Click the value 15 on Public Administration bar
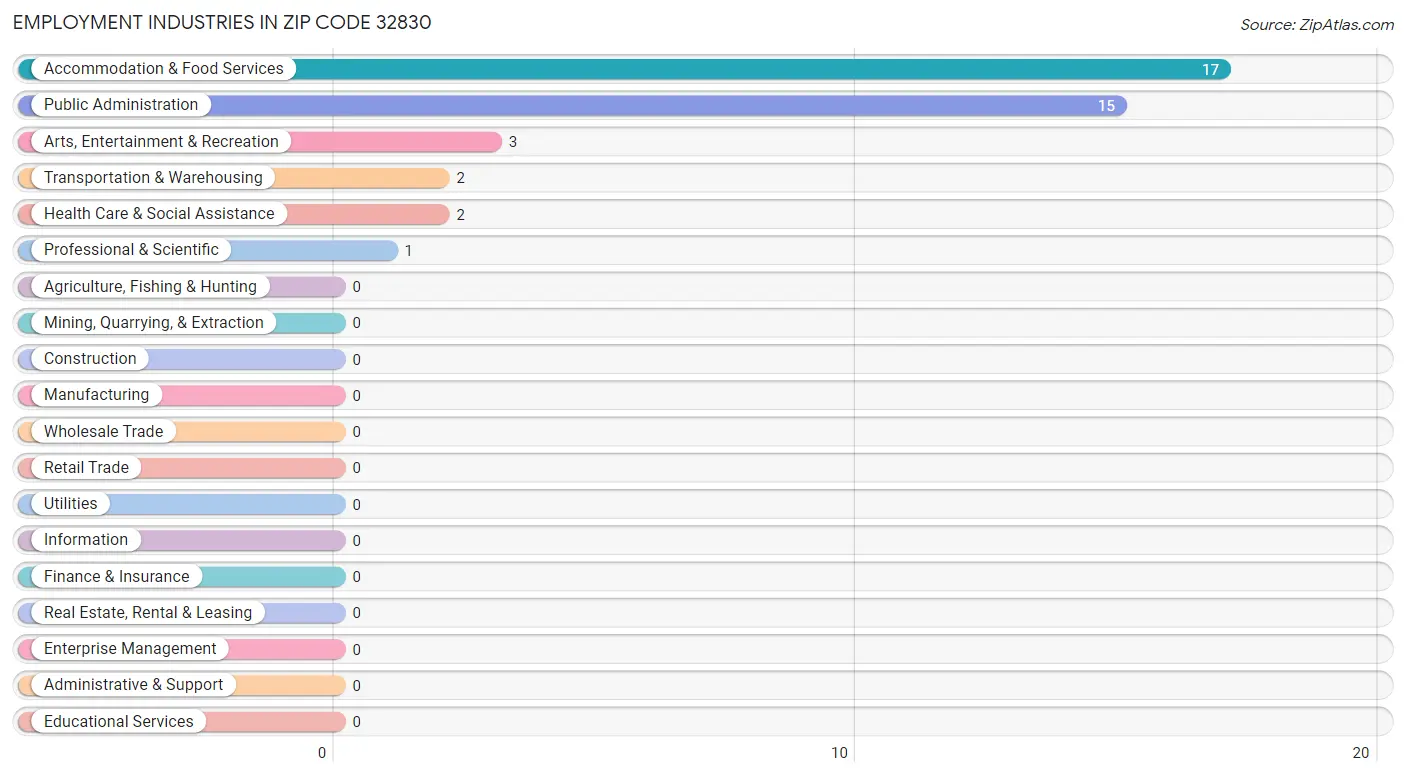The height and width of the screenshot is (776, 1406). coord(1106,106)
